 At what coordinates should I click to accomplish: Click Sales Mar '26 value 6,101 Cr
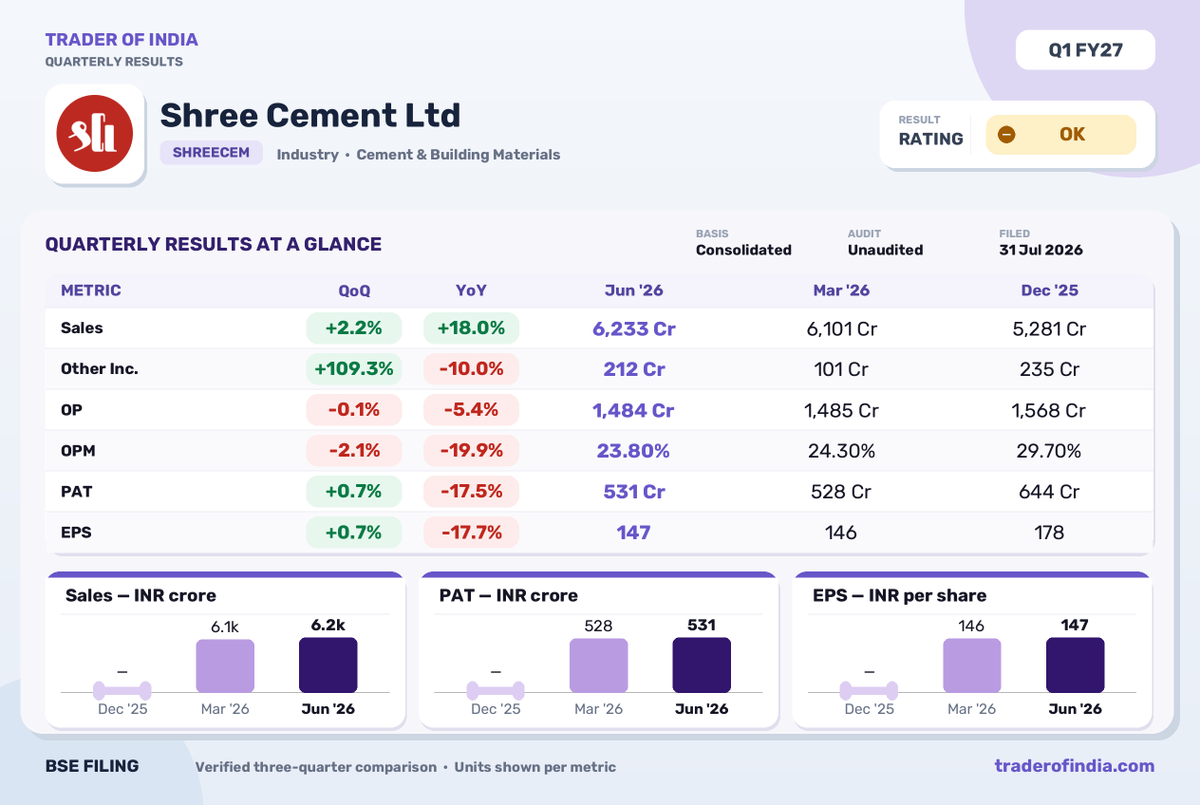[x=841, y=328]
